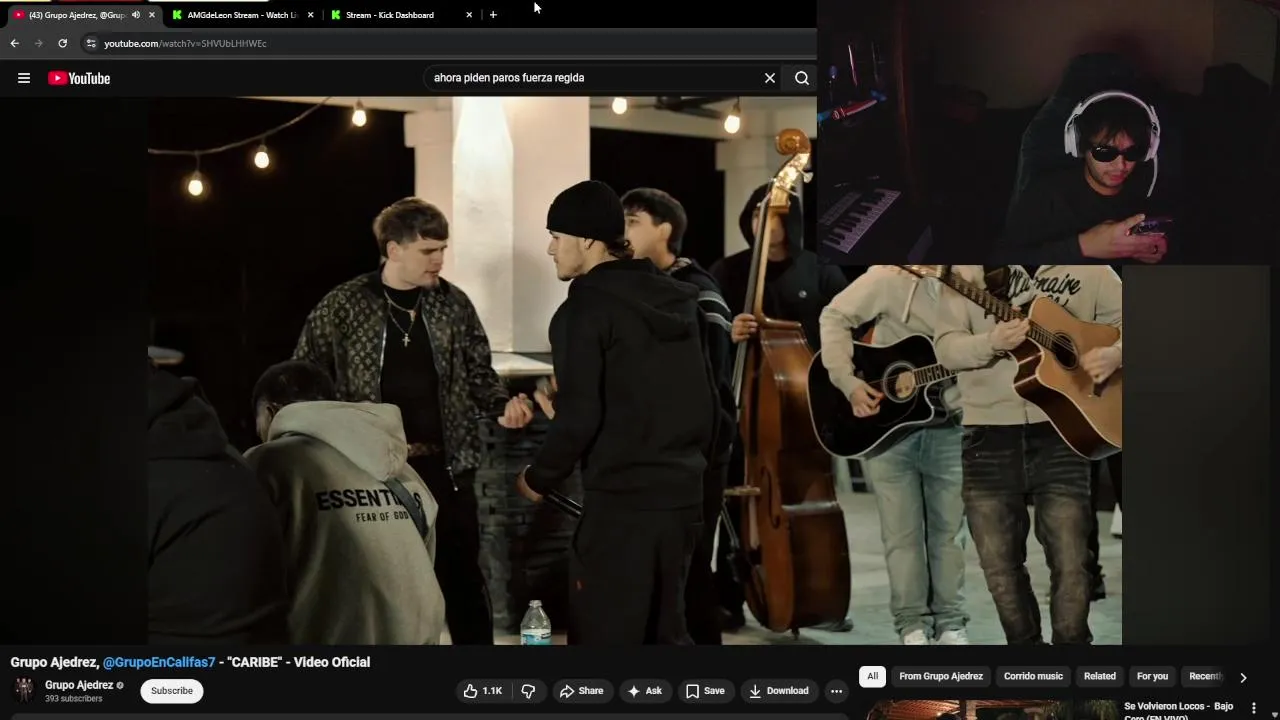
Task: Select the All filter chip
Action: click(872, 677)
